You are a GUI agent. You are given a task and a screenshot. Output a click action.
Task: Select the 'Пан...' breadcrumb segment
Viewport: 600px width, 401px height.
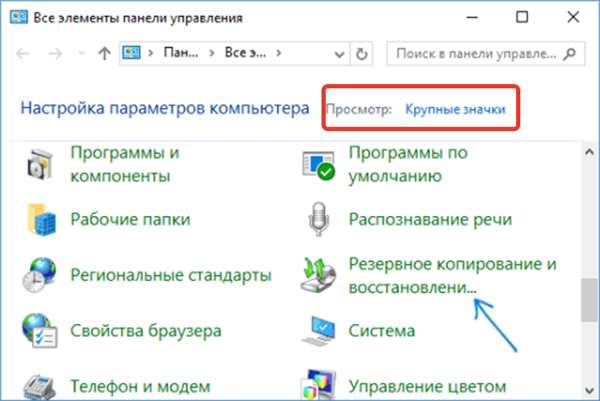coord(181,52)
